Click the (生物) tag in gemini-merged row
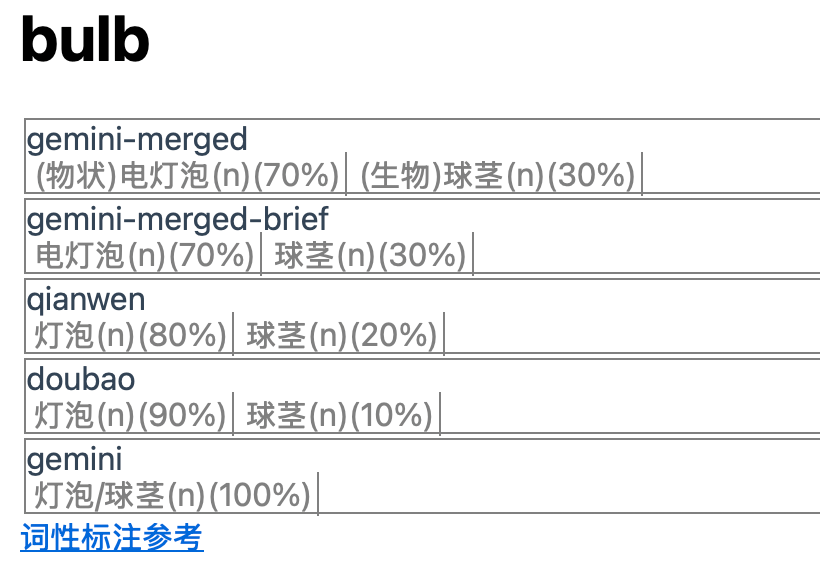Viewport: 820px width, 566px height. point(401,176)
